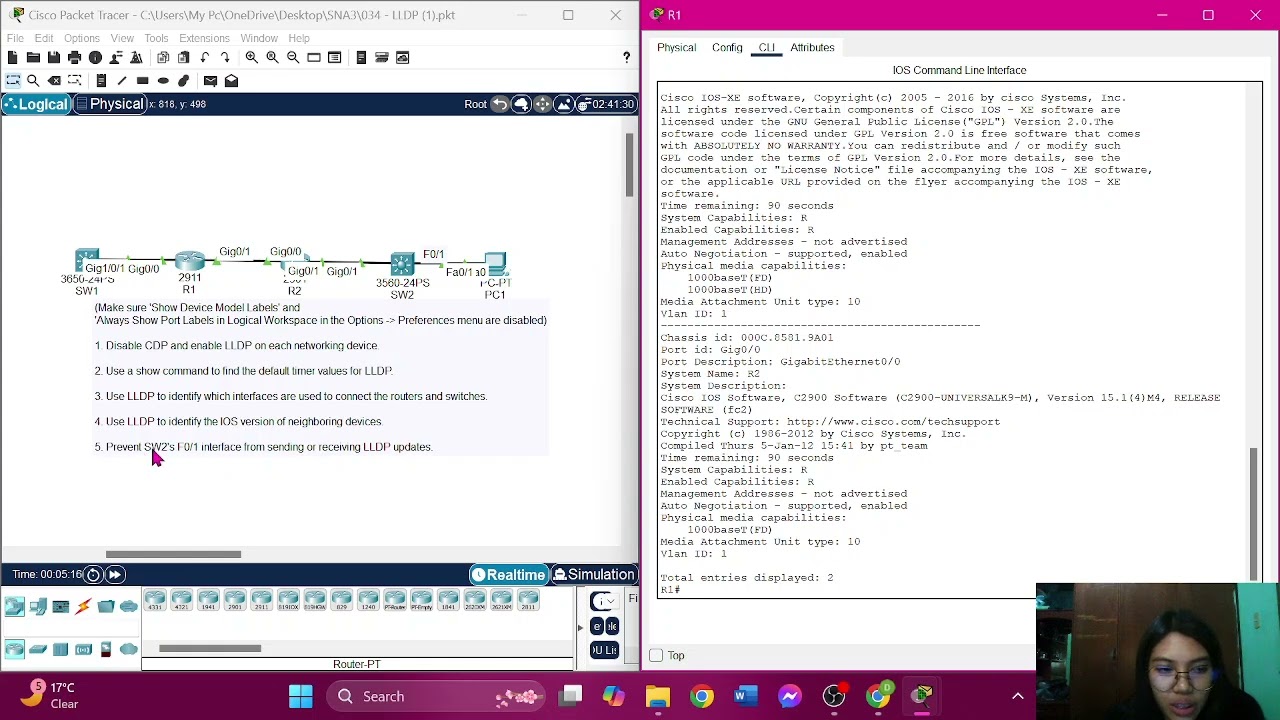Screen dimensions: 1280x720
Task: Click the Zoom In magnifier icon
Action: pos(252,58)
